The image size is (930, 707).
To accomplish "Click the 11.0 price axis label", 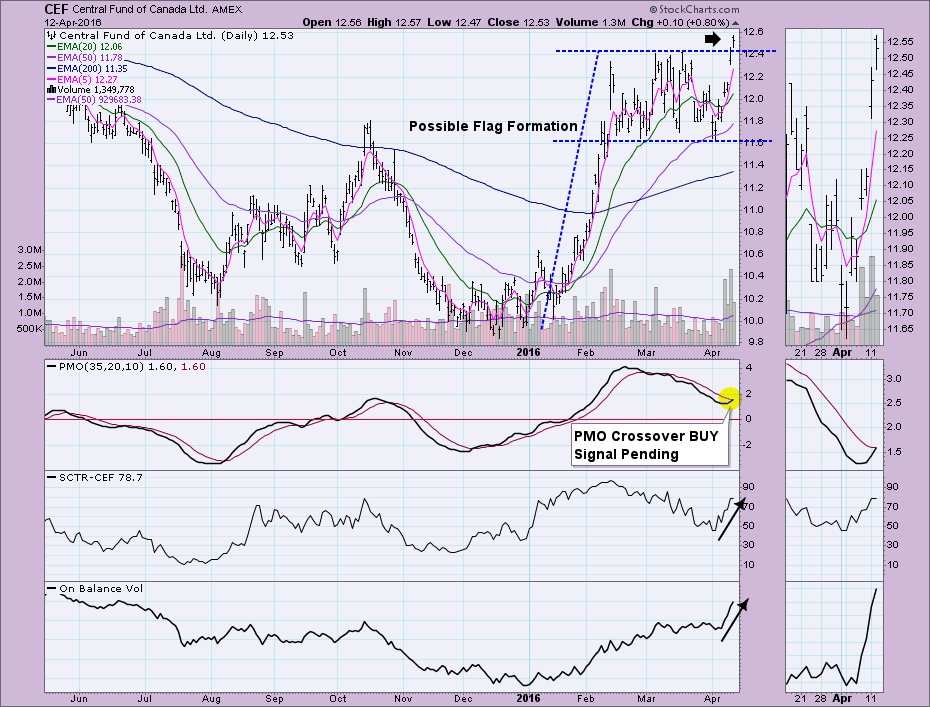I will click(754, 210).
